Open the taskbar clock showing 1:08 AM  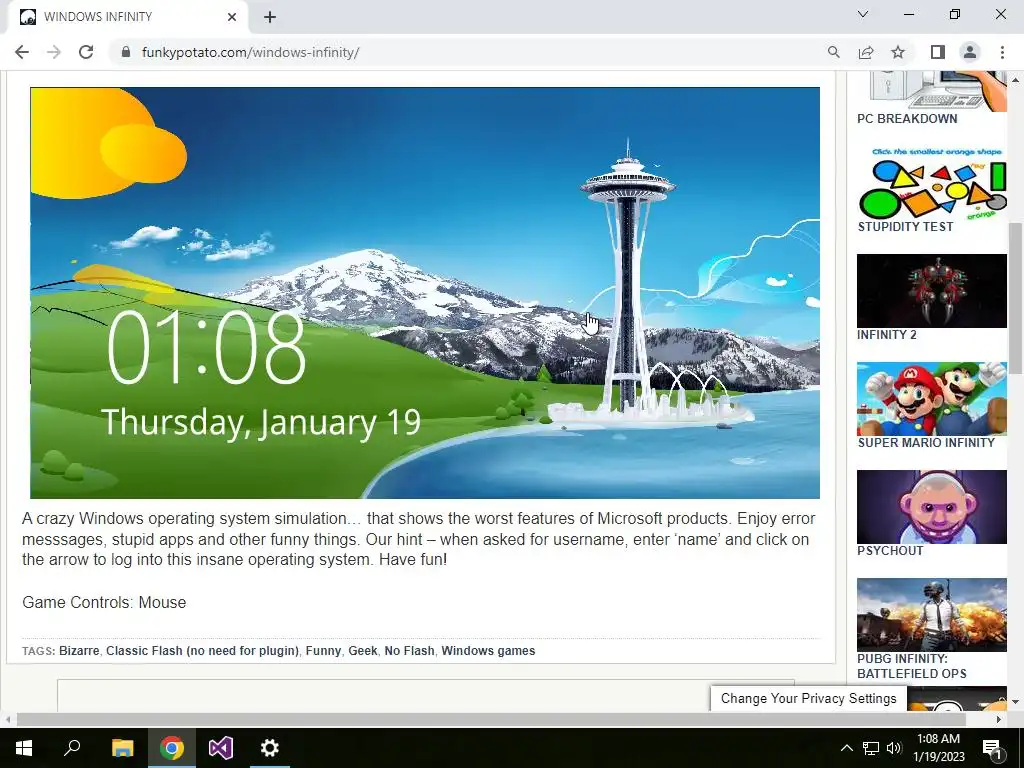point(938,748)
